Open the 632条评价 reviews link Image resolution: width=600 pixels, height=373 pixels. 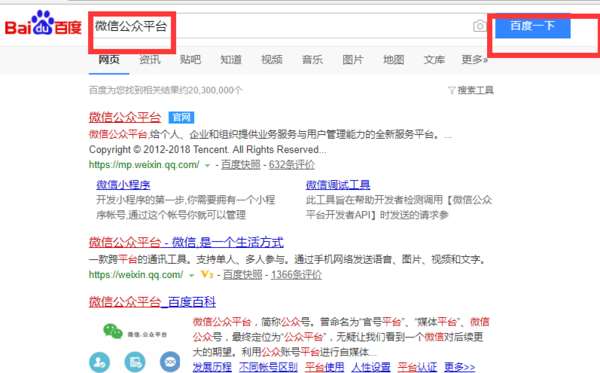[x=292, y=165]
